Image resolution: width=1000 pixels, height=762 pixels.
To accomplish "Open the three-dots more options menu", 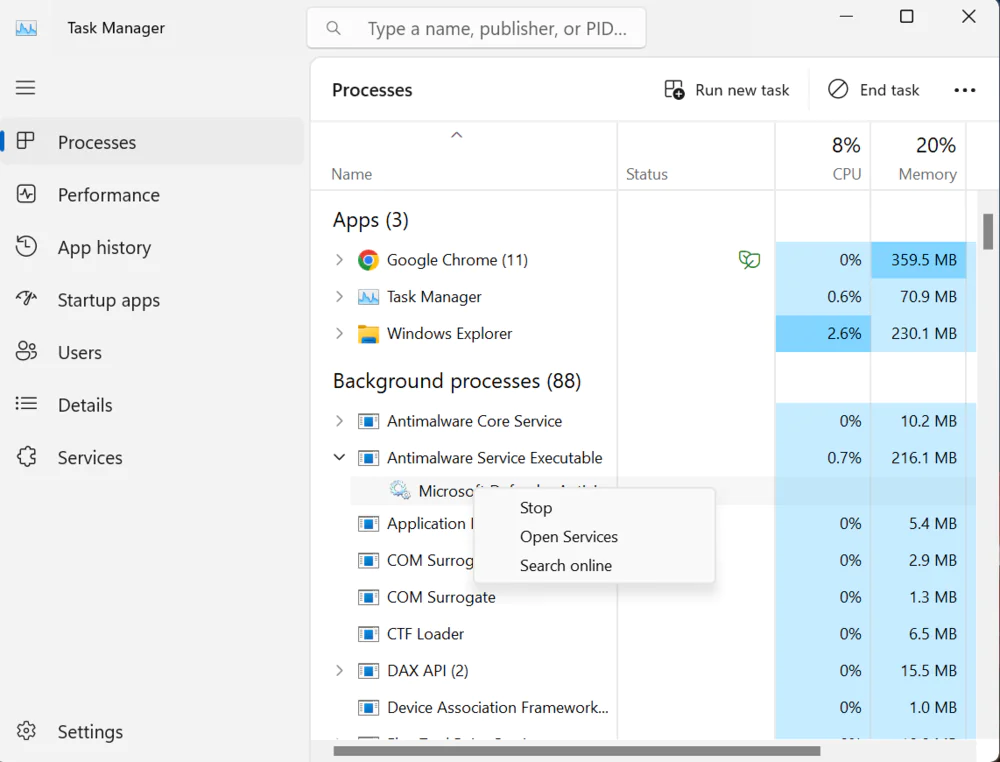I will pyautogui.click(x=964, y=90).
